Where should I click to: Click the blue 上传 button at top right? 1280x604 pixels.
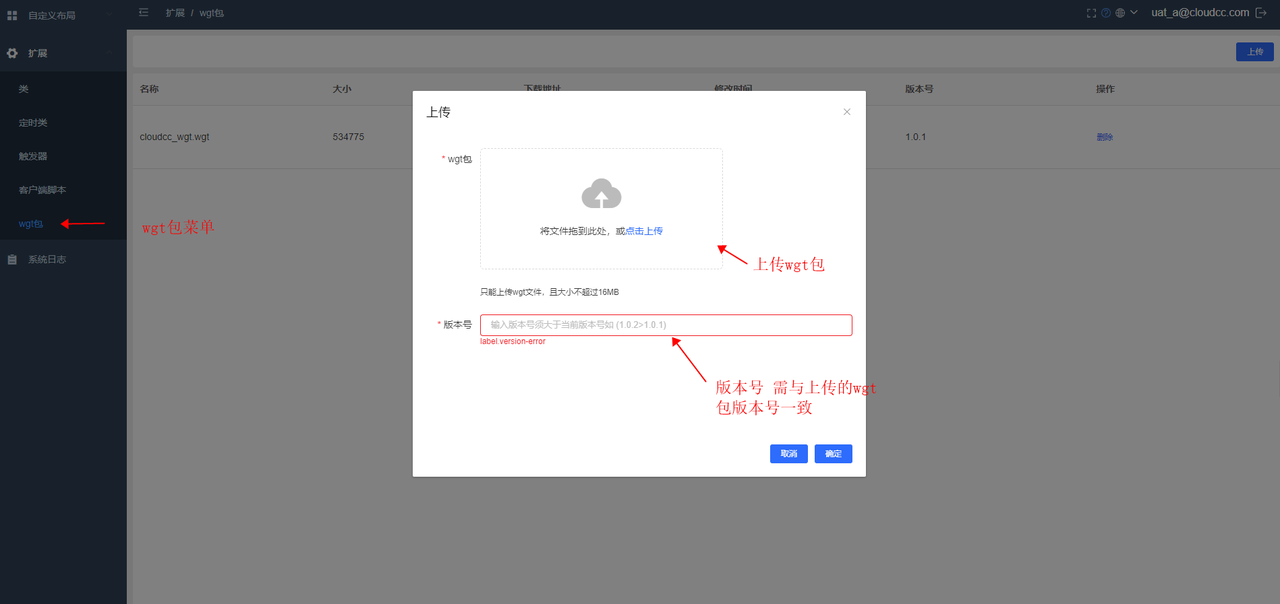coord(1254,52)
